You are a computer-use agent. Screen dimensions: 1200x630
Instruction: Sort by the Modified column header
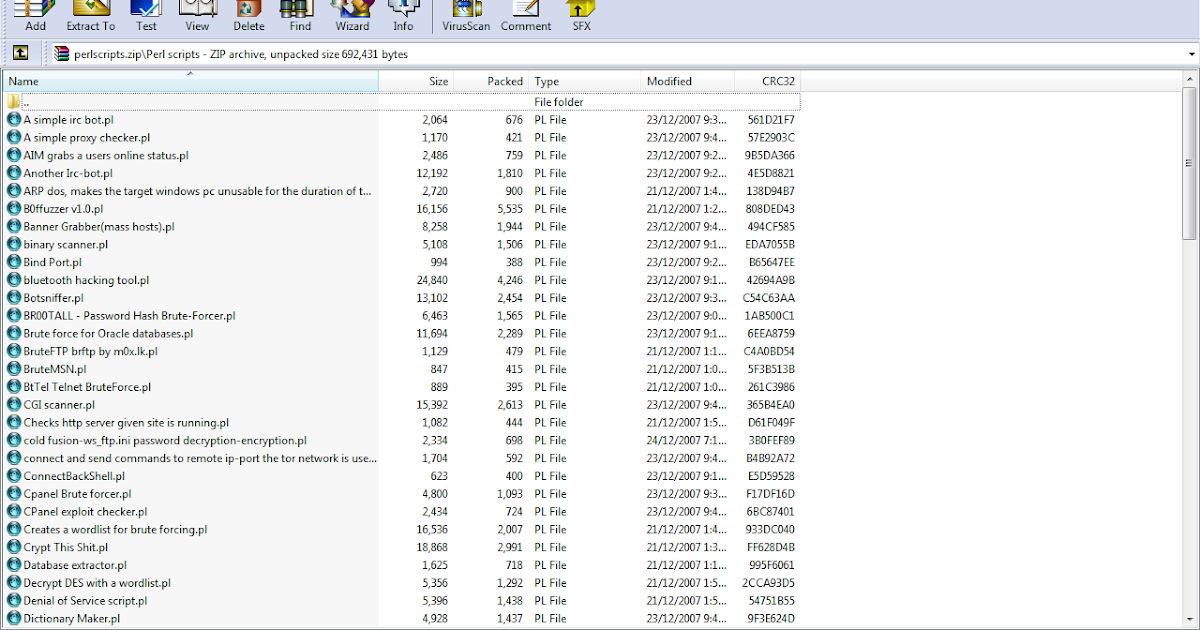688,81
